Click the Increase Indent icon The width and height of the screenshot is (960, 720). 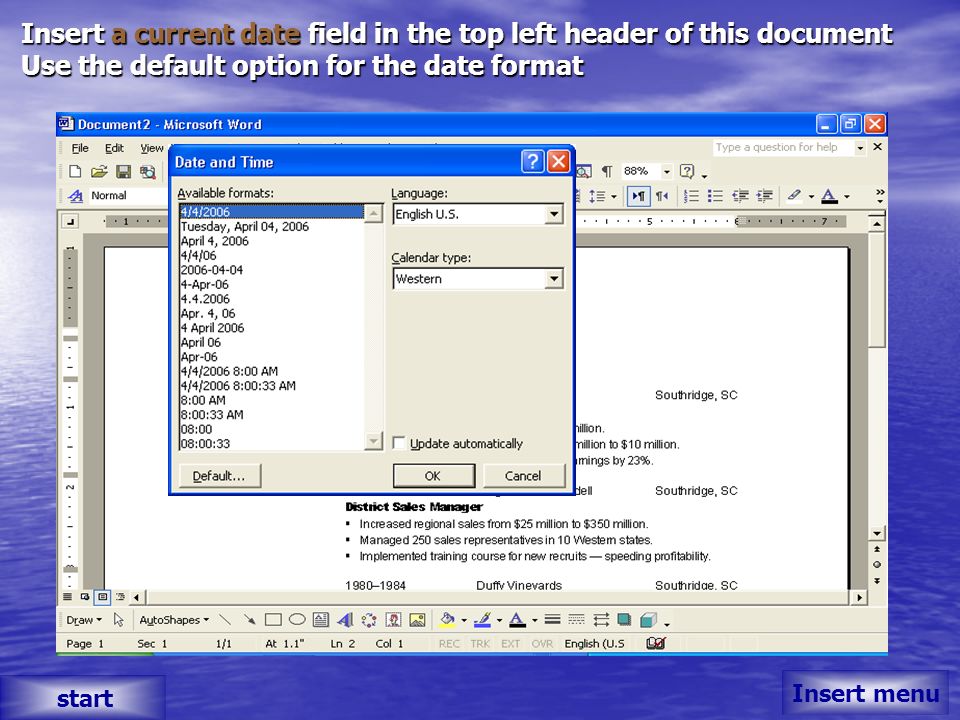[764, 196]
